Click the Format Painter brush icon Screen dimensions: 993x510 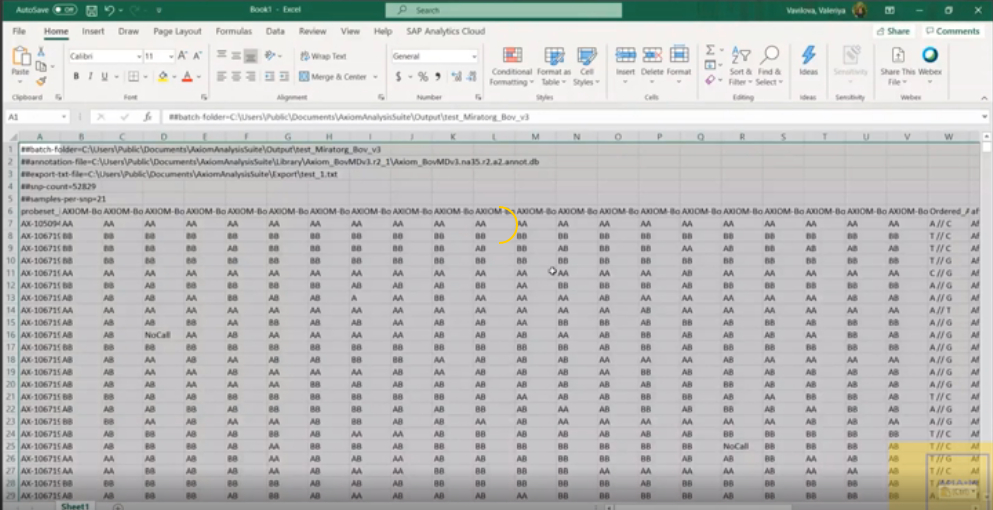pos(41,81)
